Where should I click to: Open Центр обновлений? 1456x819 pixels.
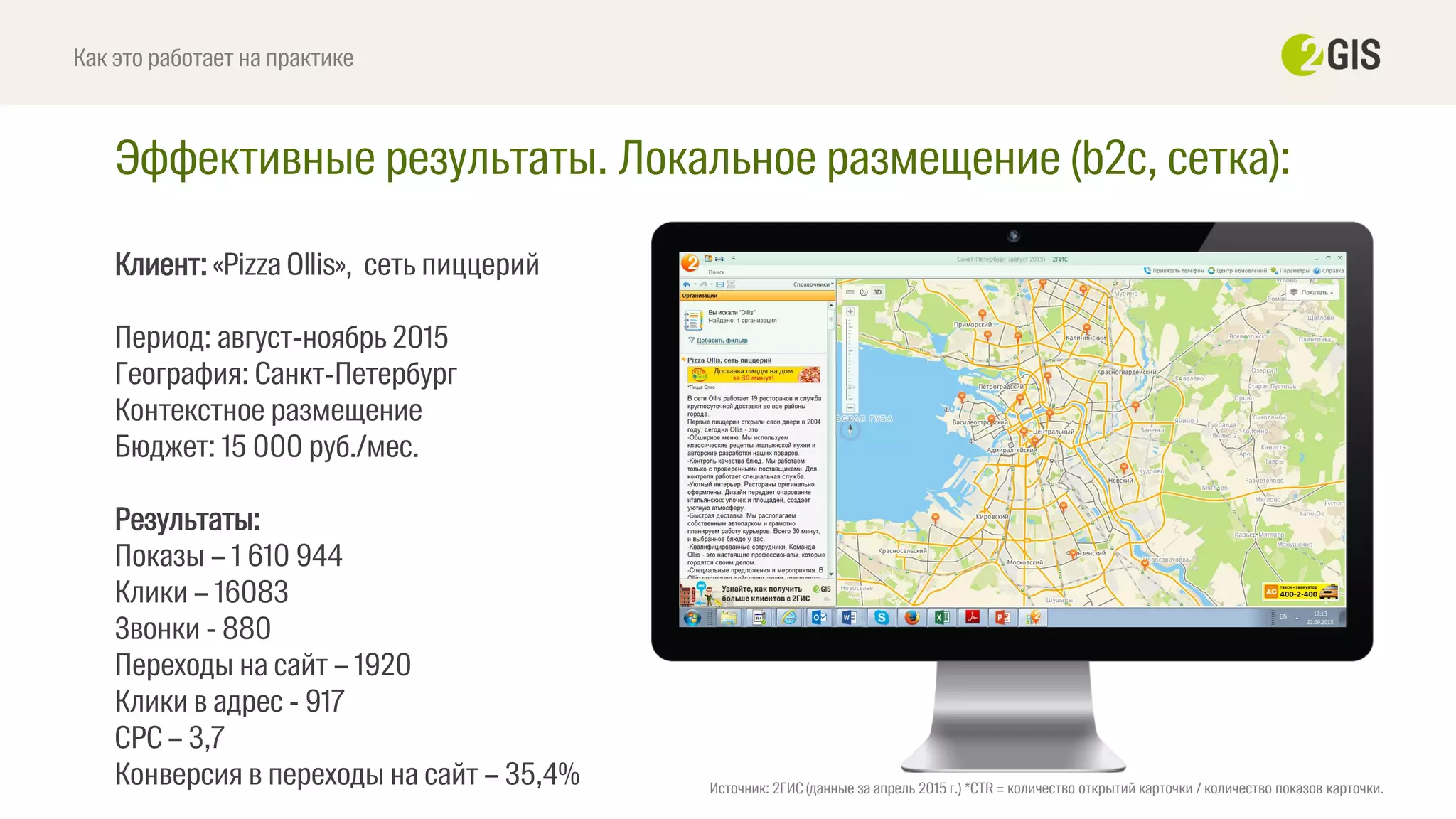pyautogui.click(x=1237, y=271)
